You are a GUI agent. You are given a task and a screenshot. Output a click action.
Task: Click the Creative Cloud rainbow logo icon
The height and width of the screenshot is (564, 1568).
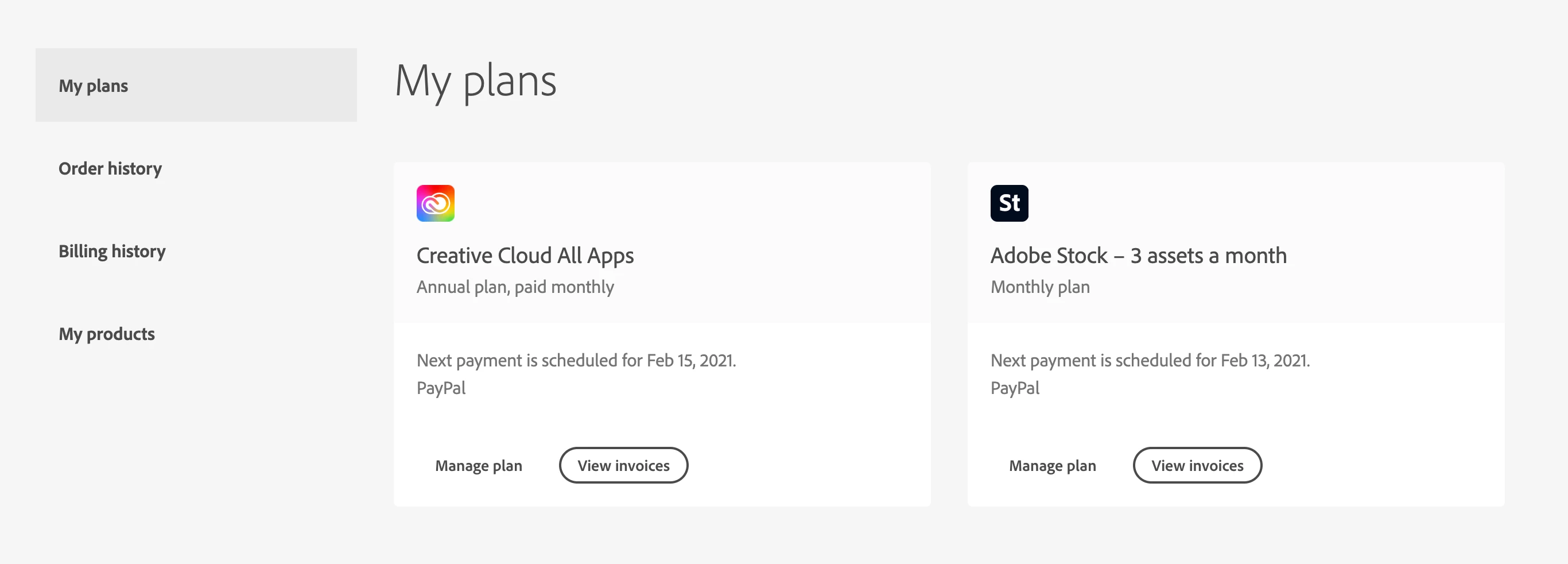pyautogui.click(x=435, y=203)
